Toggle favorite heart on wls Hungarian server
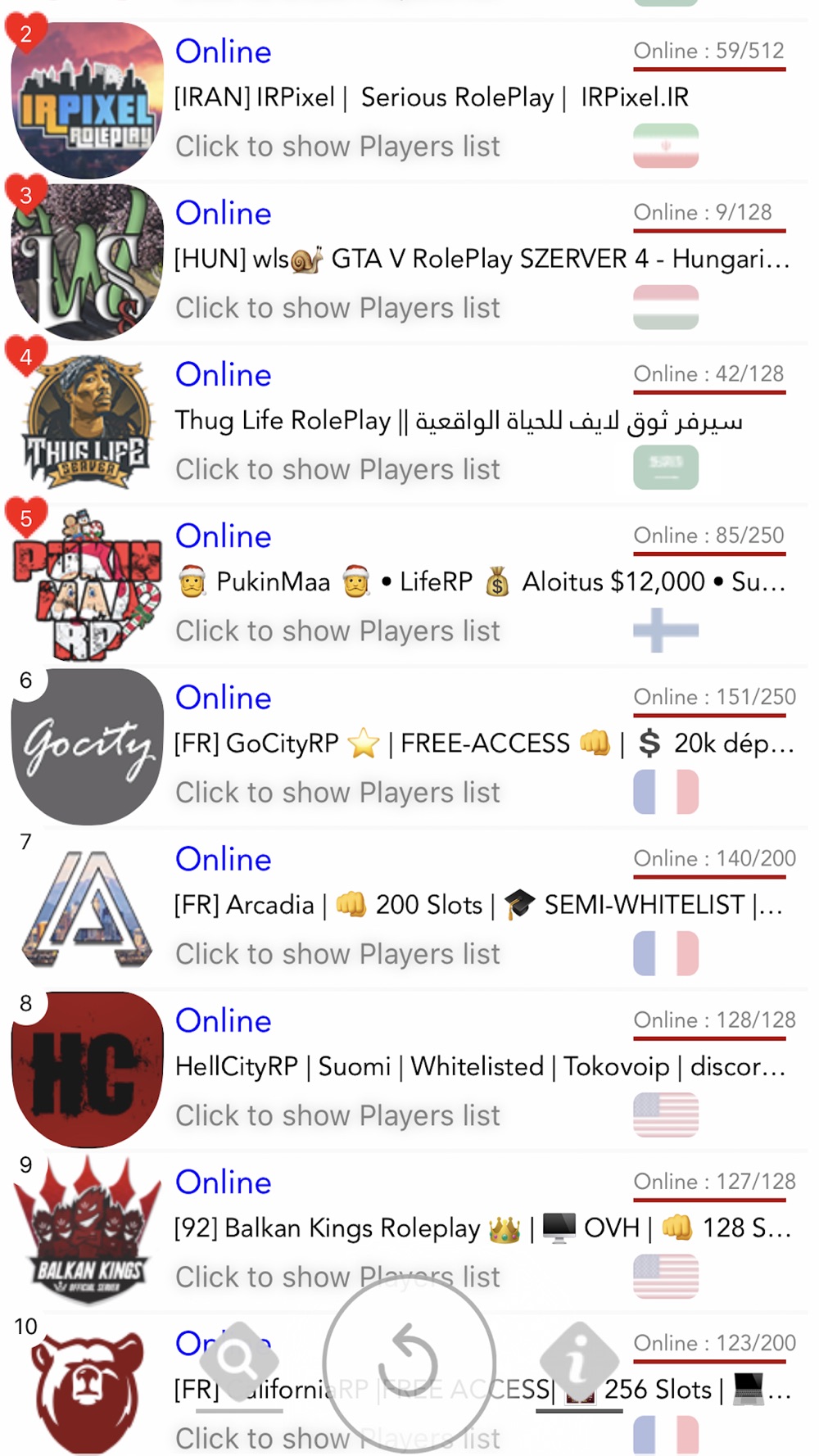 (x=26, y=195)
